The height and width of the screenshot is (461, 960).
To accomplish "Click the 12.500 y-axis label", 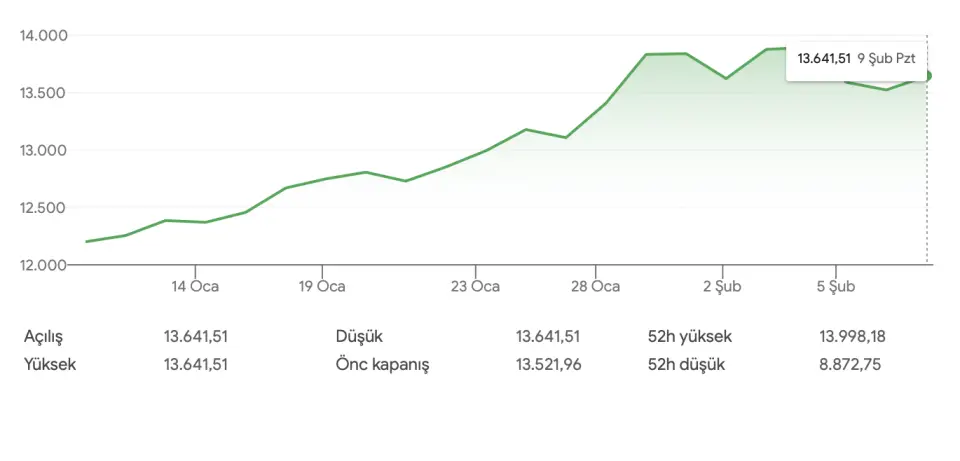I will click(x=43, y=208).
